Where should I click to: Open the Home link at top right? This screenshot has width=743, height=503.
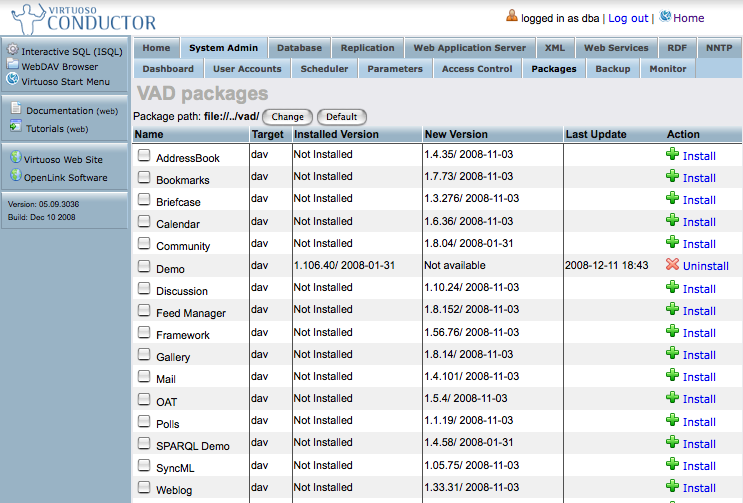[689, 18]
